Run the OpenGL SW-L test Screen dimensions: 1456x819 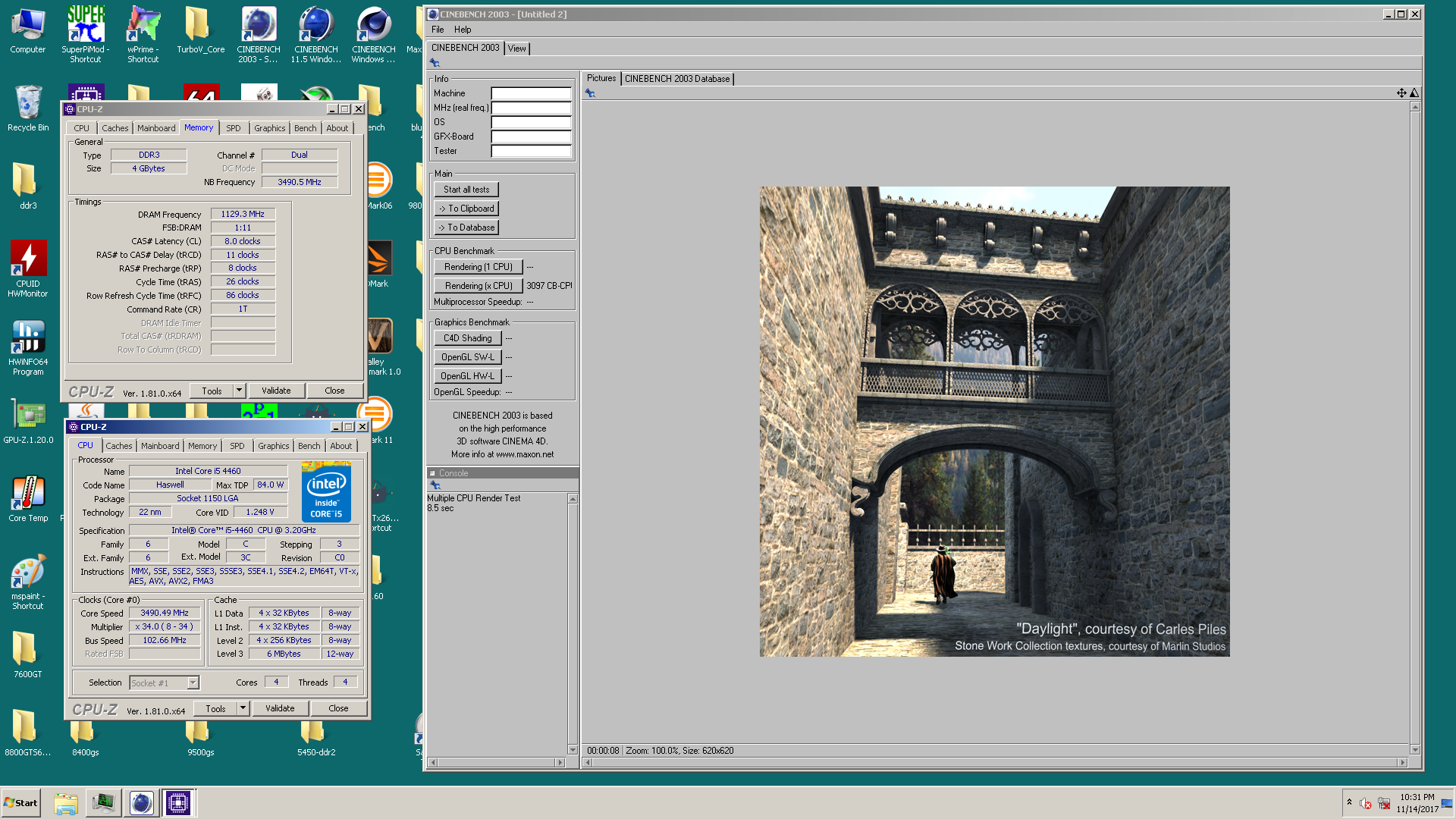468,357
